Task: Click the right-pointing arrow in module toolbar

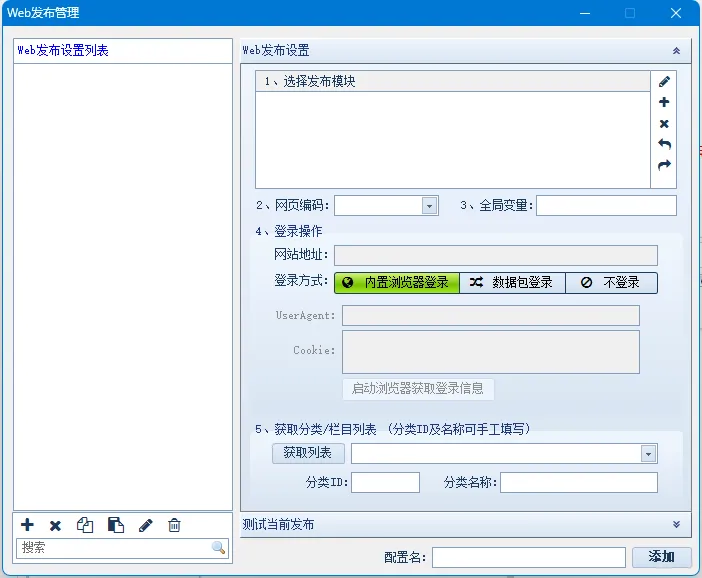Action: [664, 166]
